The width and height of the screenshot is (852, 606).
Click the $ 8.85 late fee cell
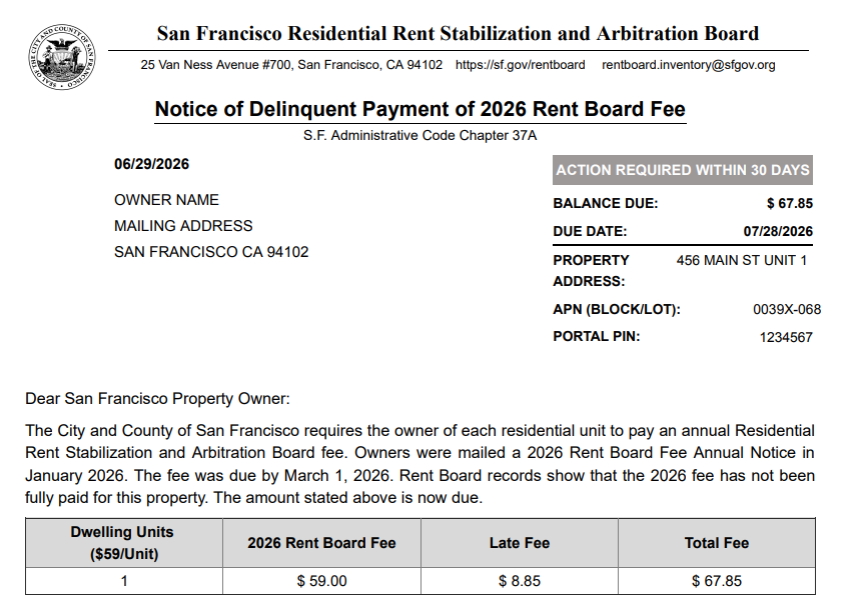pos(519,581)
